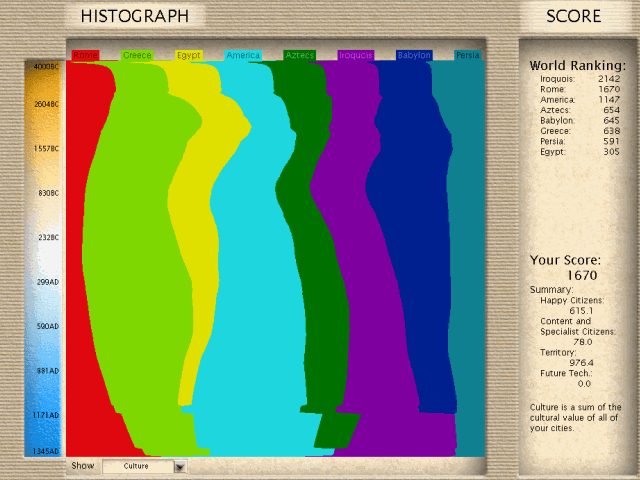The height and width of the screenshot is (480, 640).
Task: Click the 299AD timeline label
Action: coord(48,282)
